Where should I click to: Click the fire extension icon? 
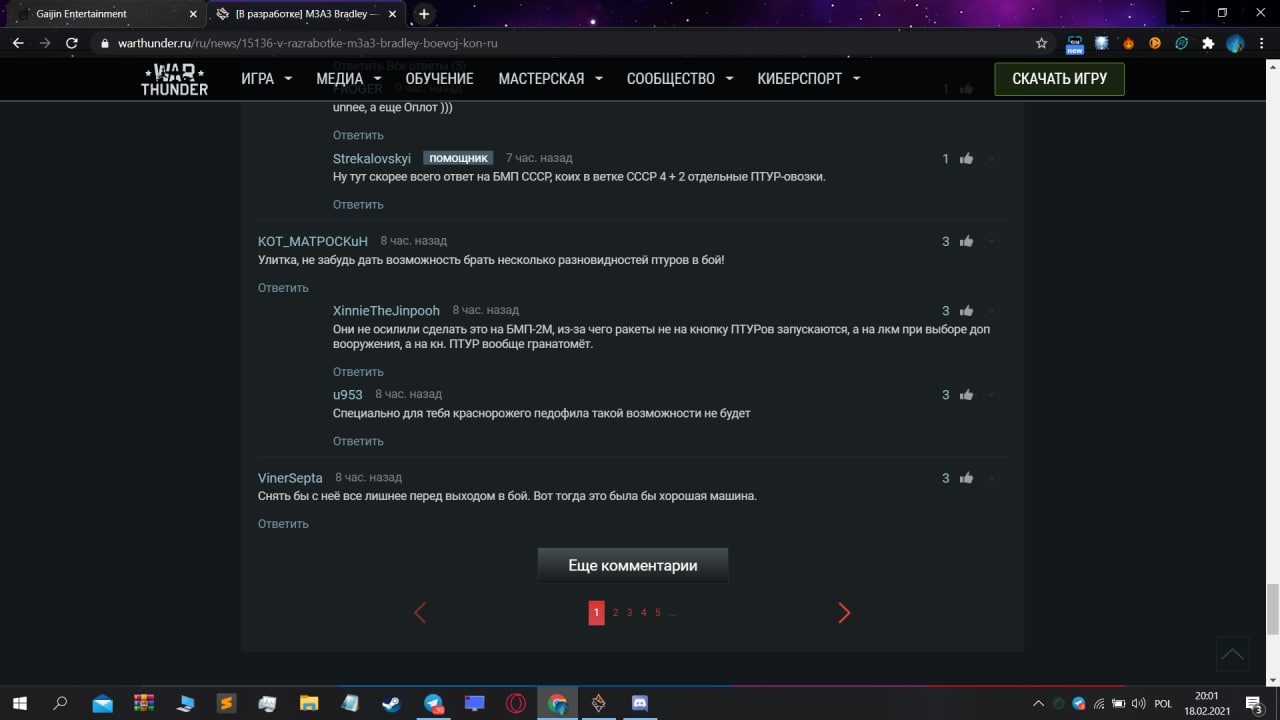tap(1129, 43)
